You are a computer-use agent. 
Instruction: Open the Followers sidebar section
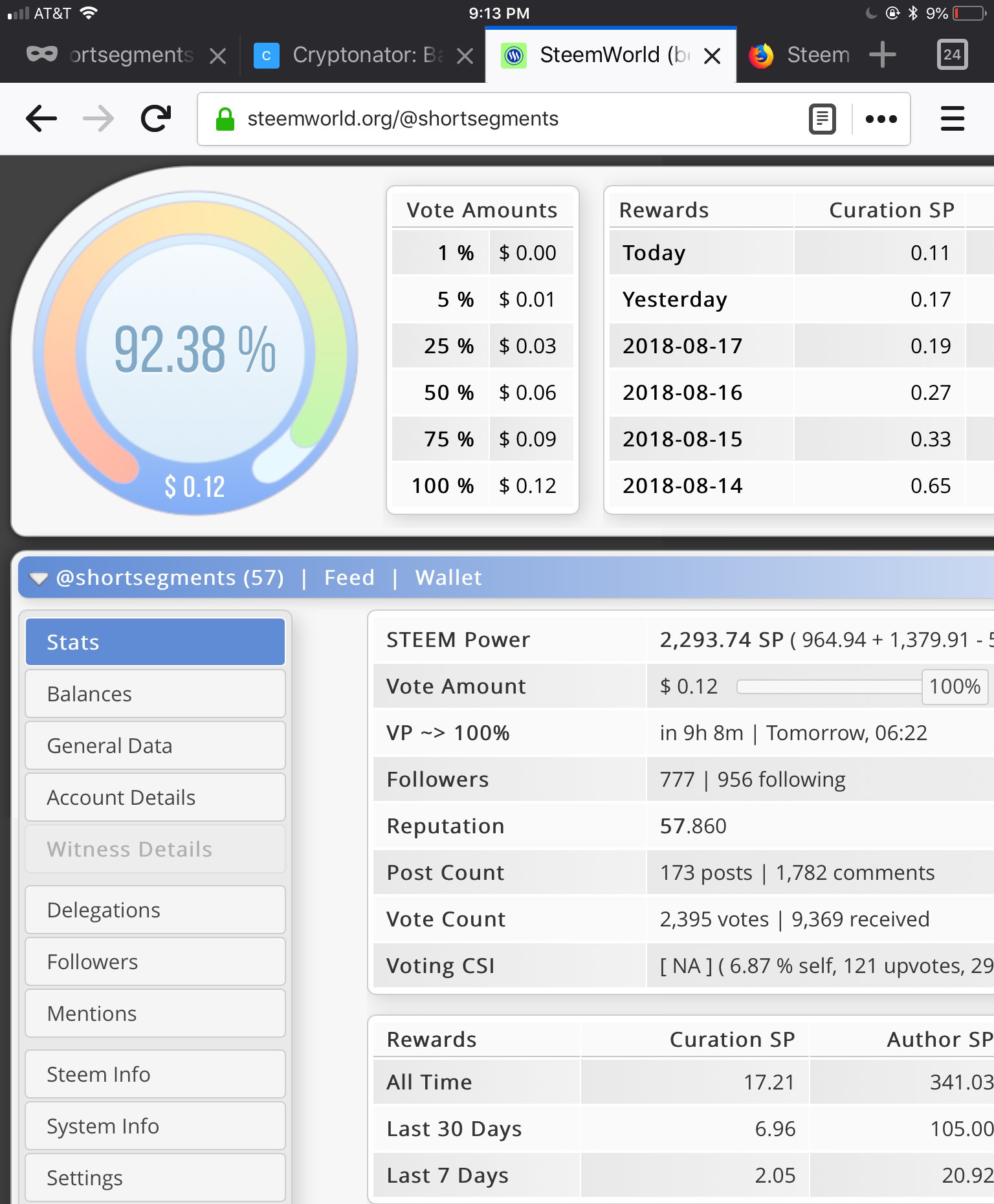pos(155,961)
